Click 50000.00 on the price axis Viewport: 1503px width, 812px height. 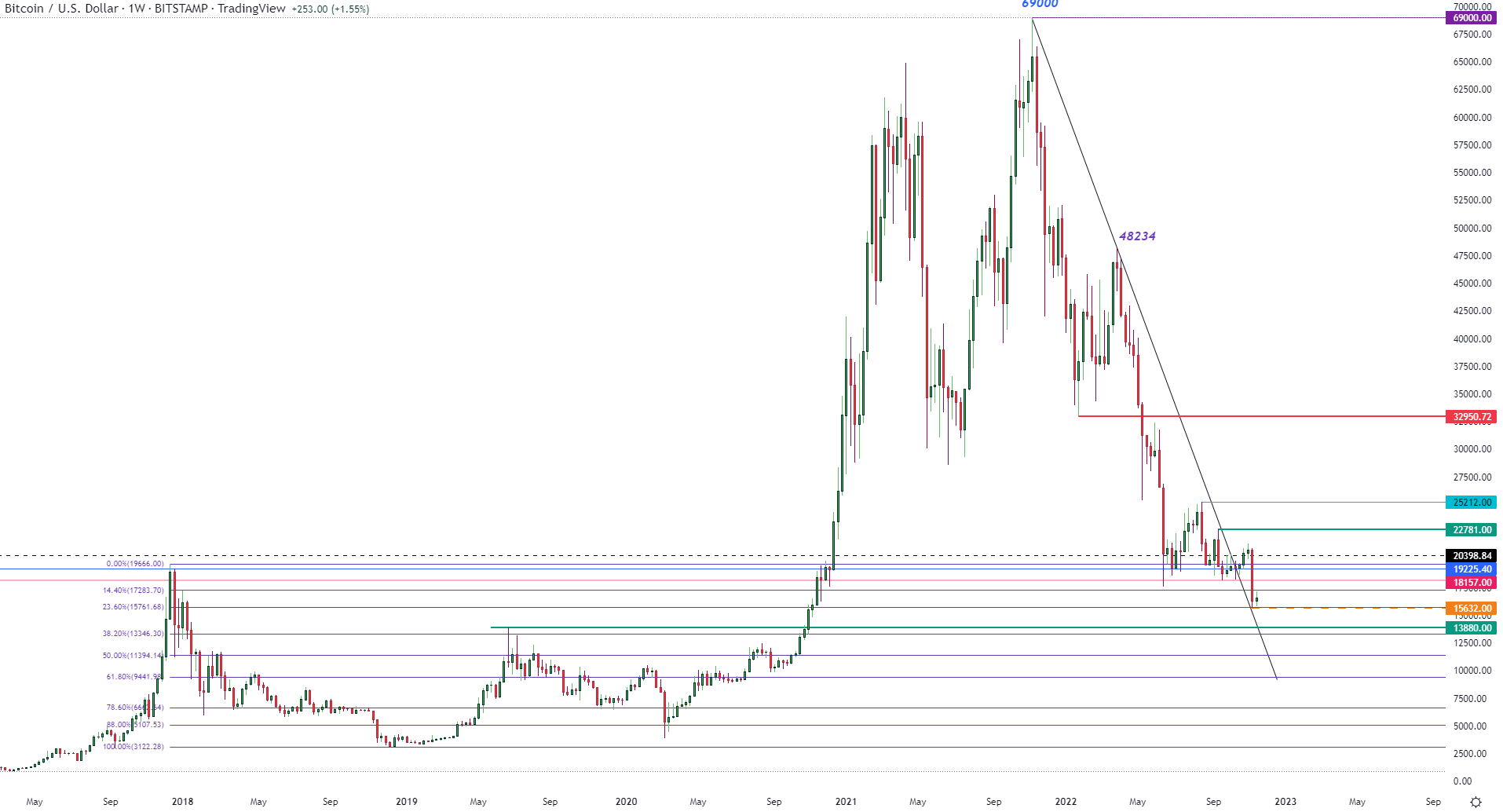tap(1472, 229)
